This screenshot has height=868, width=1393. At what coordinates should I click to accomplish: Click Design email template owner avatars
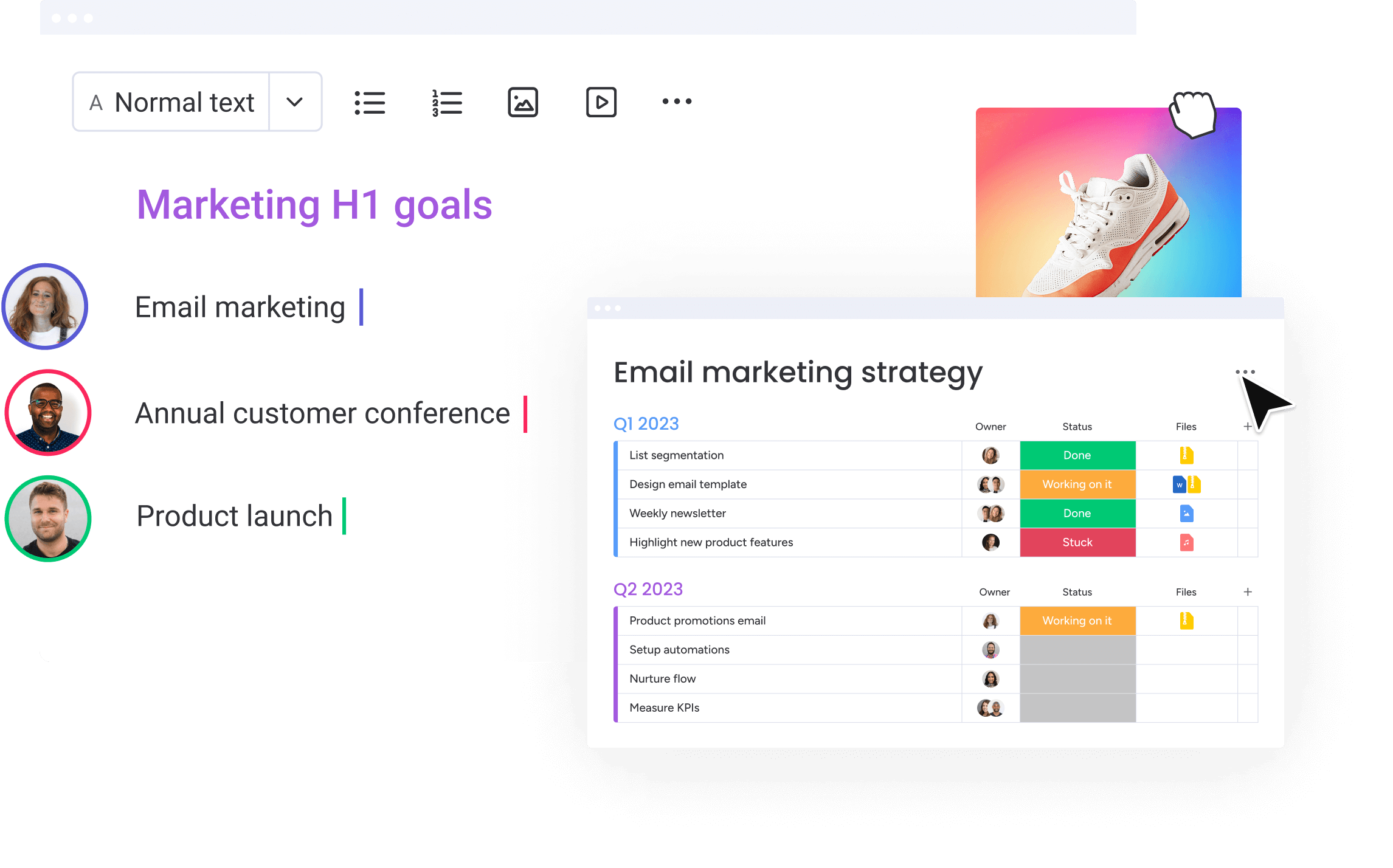click(x=990, y=484)
